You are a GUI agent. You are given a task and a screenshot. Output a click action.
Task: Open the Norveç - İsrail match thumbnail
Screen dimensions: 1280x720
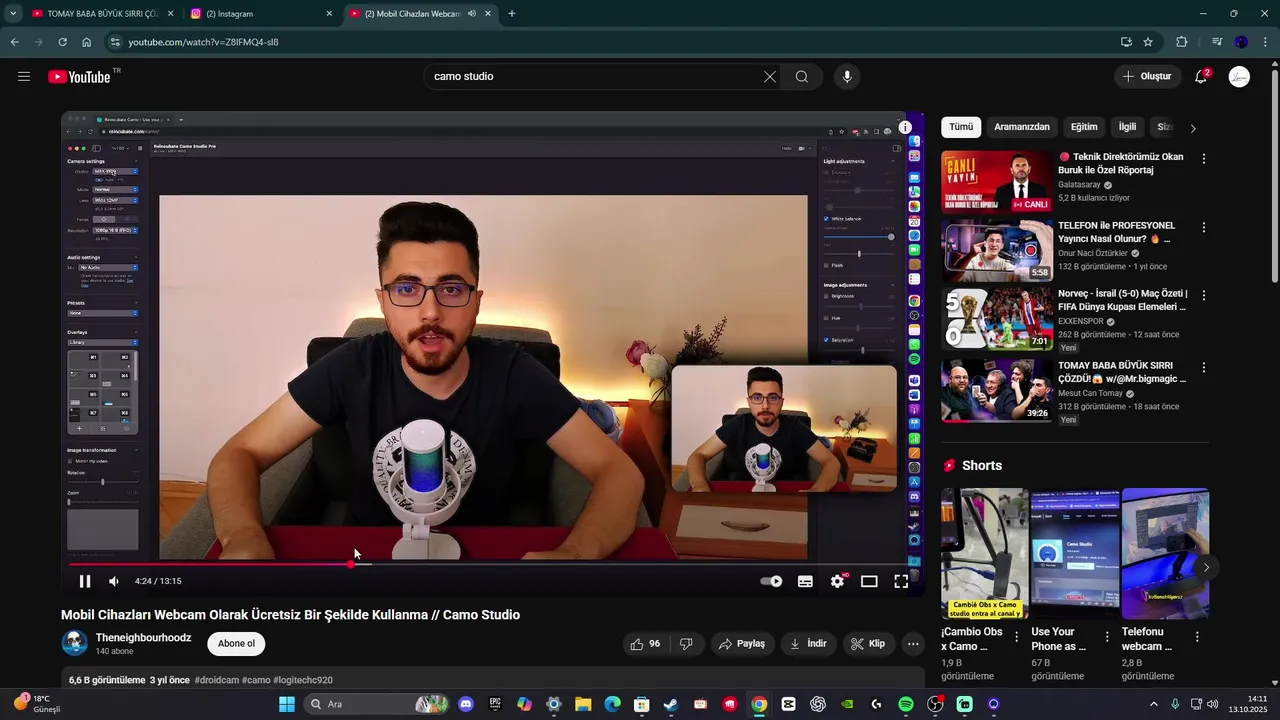click(x=997, y=320)
